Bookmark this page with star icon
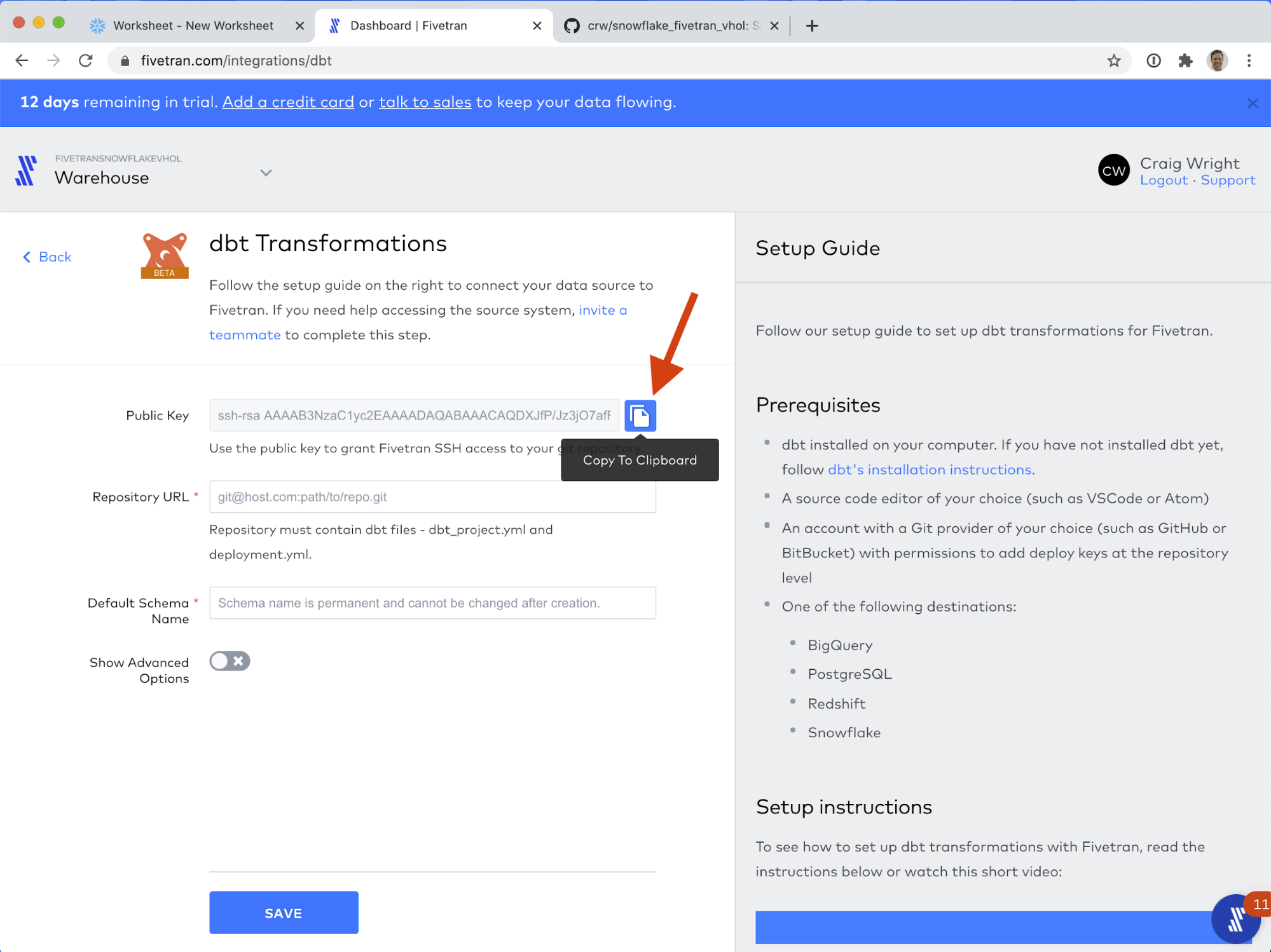Image resolution: width=1271 pixels, height=952 pixels. click(1113, 61)
